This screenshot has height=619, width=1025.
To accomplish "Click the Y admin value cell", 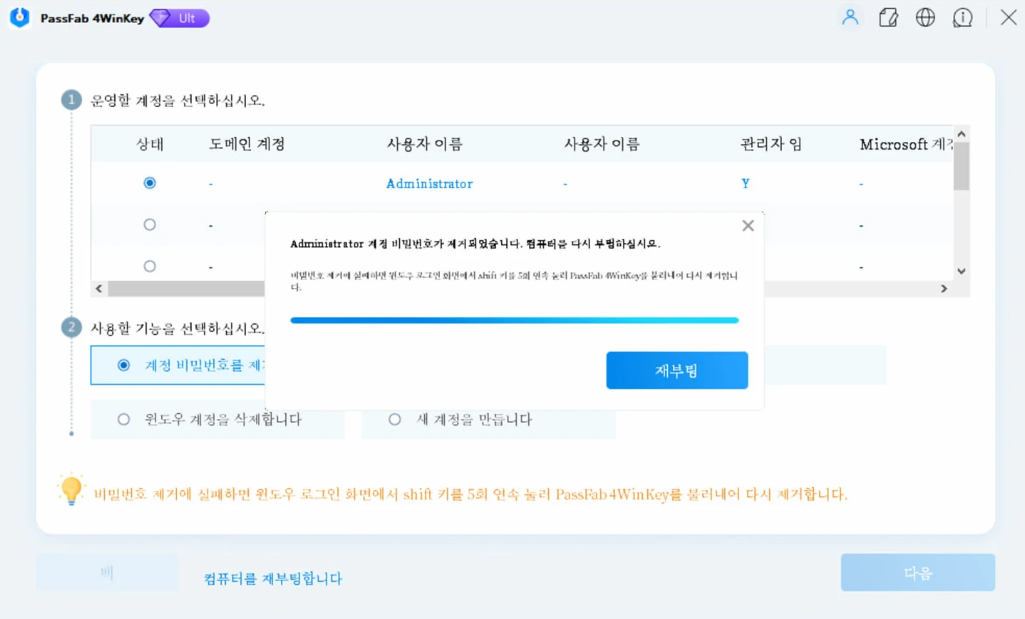I will [x=745, y=184].
